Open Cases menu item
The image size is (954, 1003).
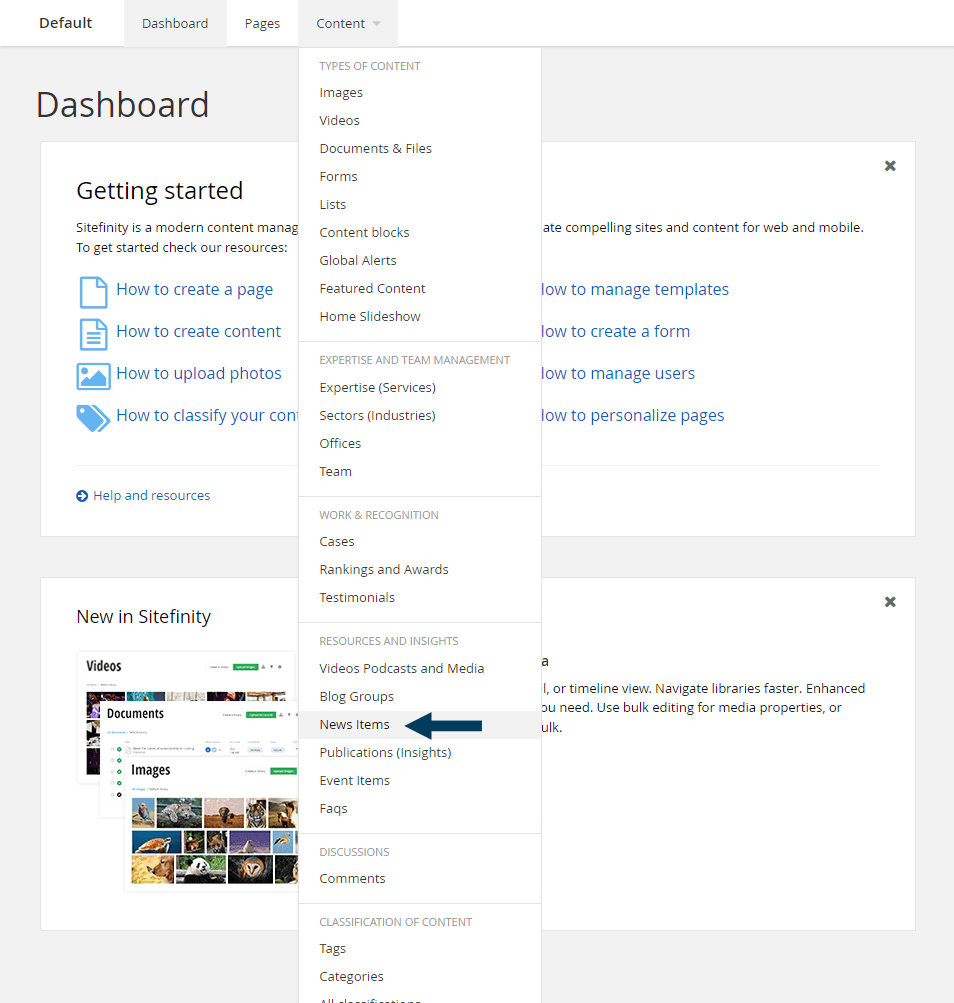pyautogui.click(x=337, y=542)
